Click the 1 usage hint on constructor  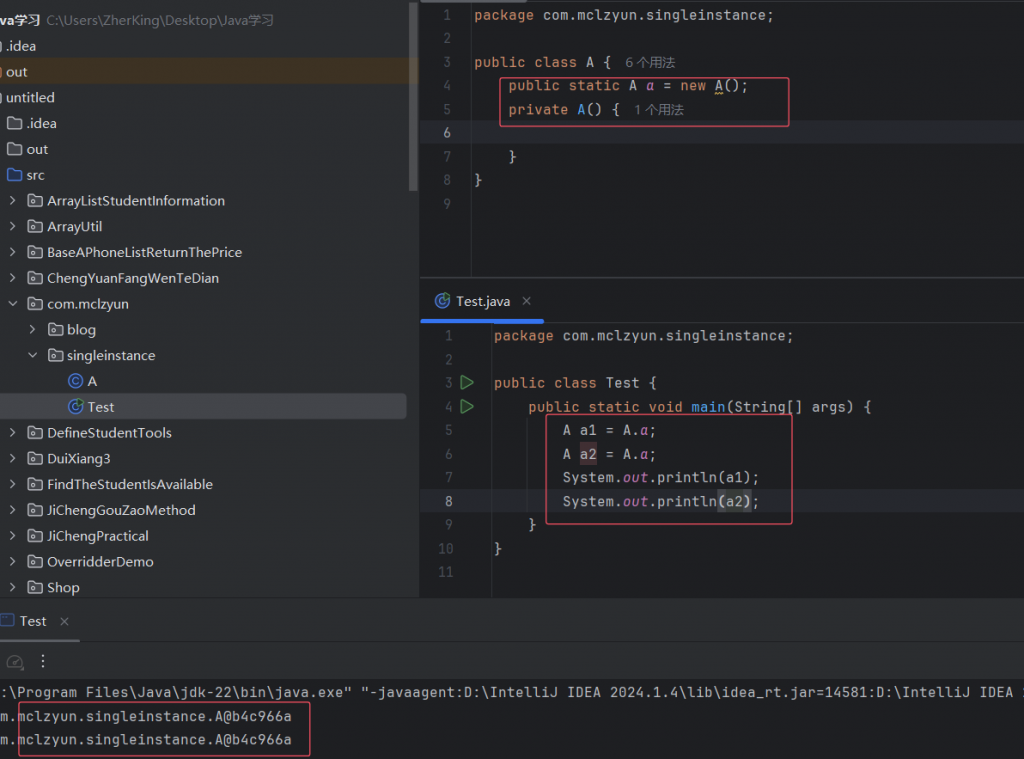click(x=658, y=110)
